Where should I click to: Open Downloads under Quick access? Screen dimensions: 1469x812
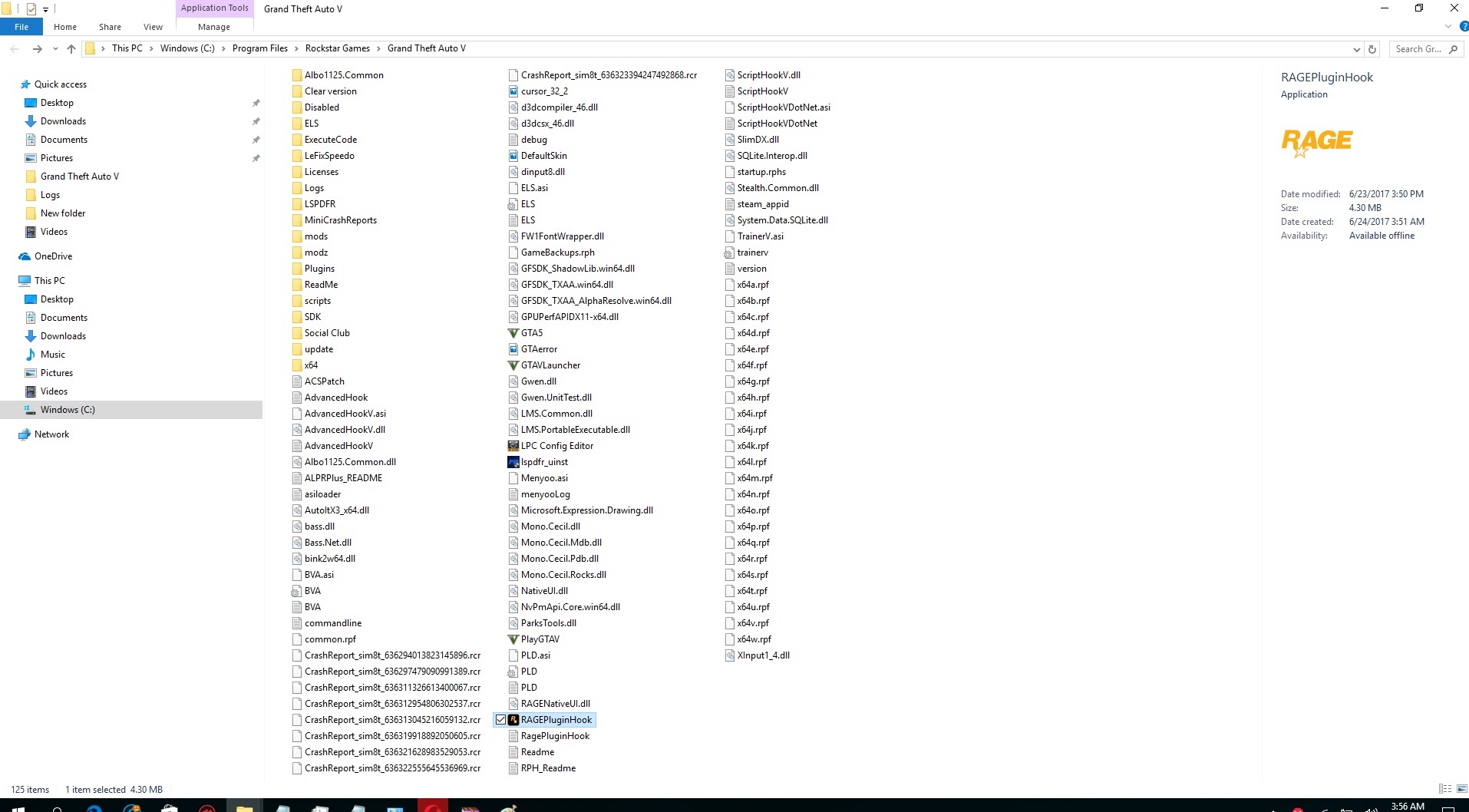pyautogui.click(x=63, y=121)
